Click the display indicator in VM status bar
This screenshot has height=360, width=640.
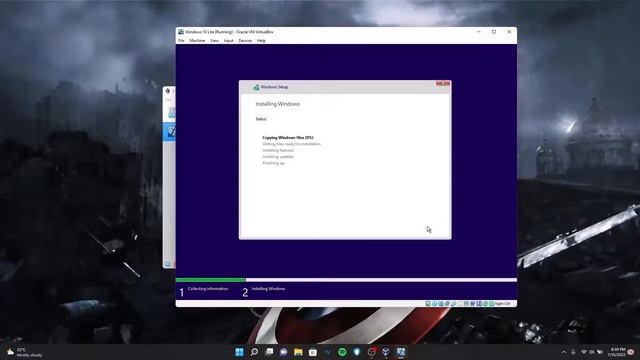(x=466, y=304)
